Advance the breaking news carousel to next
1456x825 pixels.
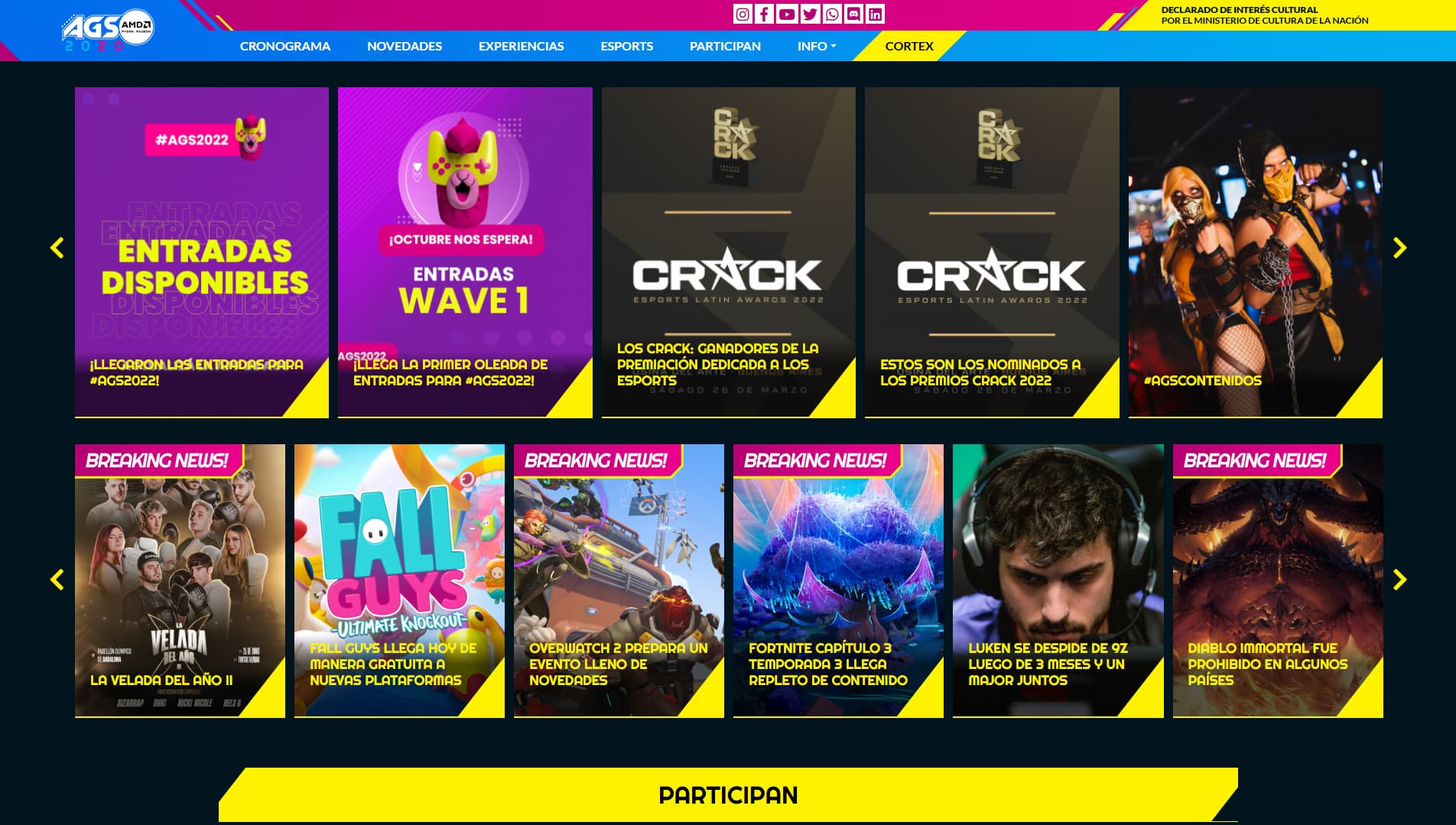pyautogui.click(x=1399, y=580)
